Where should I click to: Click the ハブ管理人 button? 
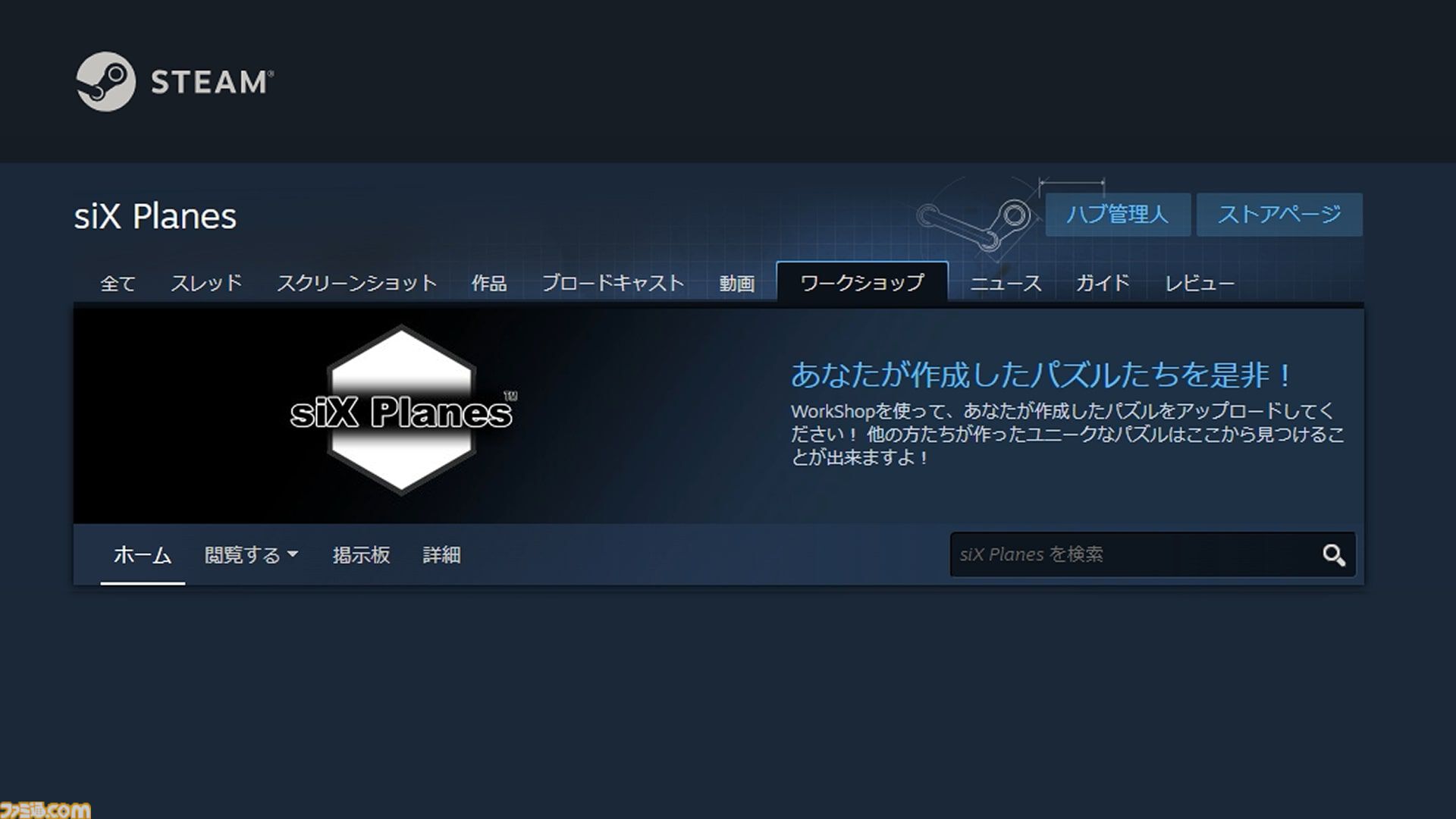tap(1118, 215)
